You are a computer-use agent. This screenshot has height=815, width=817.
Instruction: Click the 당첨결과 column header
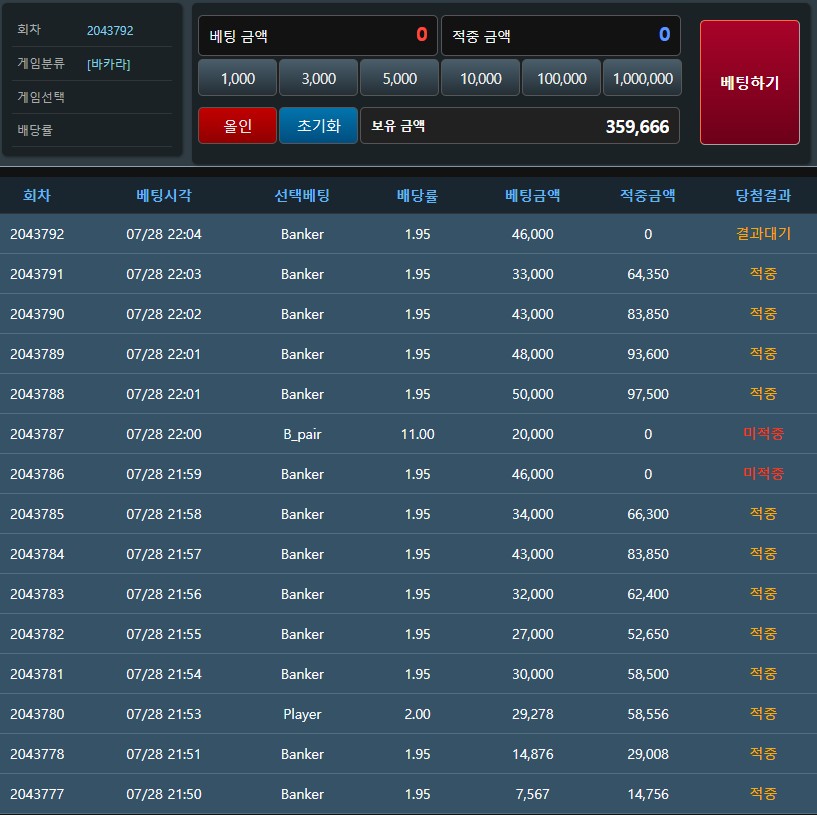[763, 195]
